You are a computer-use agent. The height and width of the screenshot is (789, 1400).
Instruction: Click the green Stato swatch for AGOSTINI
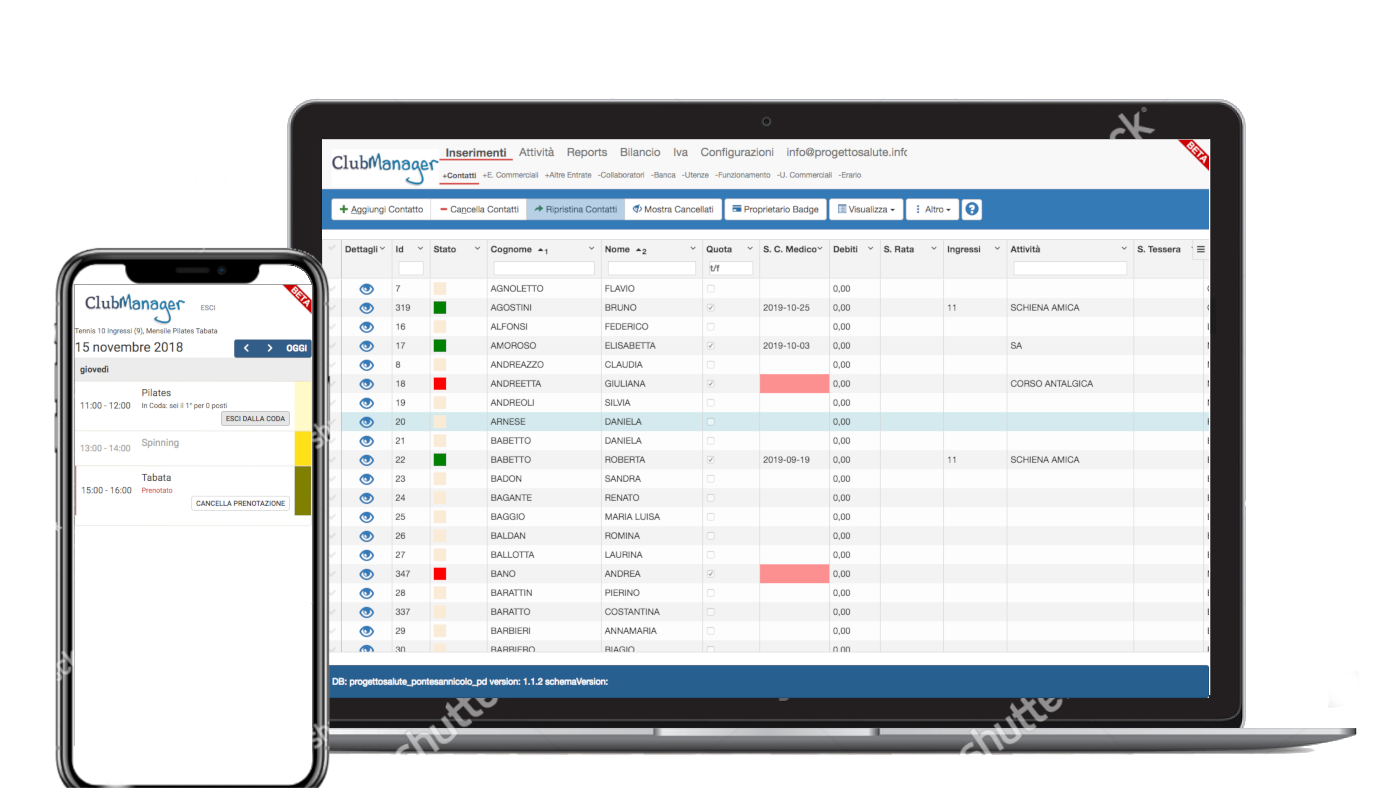[439, 308]
